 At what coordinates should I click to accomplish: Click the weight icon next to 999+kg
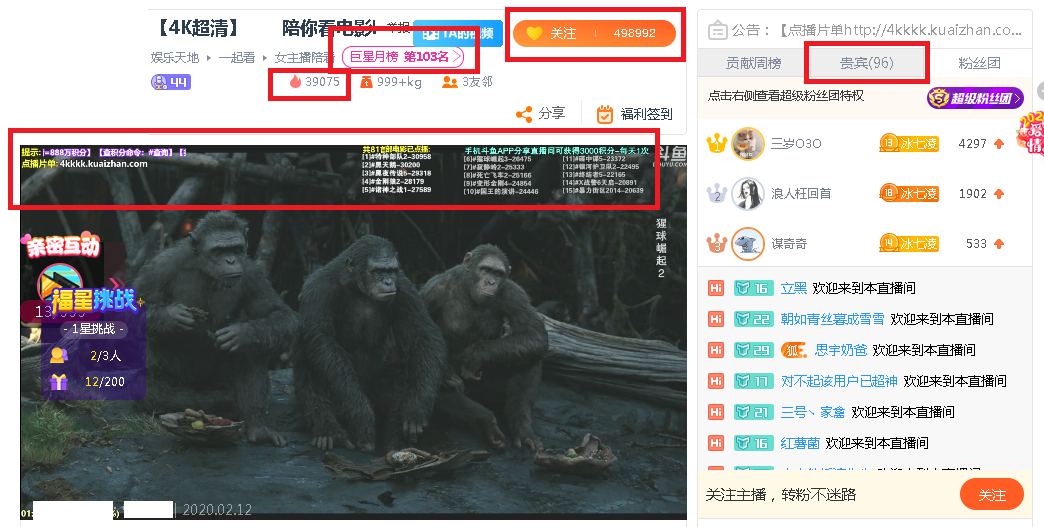(x=366, y=82)
